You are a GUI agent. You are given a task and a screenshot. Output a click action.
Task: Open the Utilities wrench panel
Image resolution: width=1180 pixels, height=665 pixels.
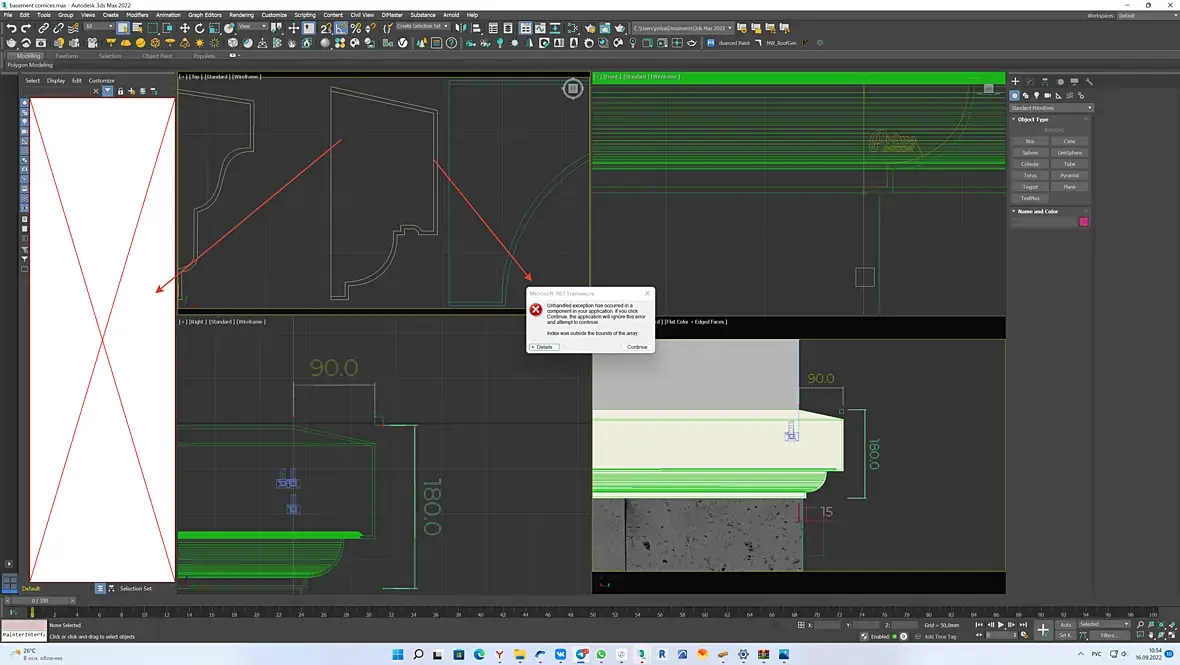[1089, 82]
